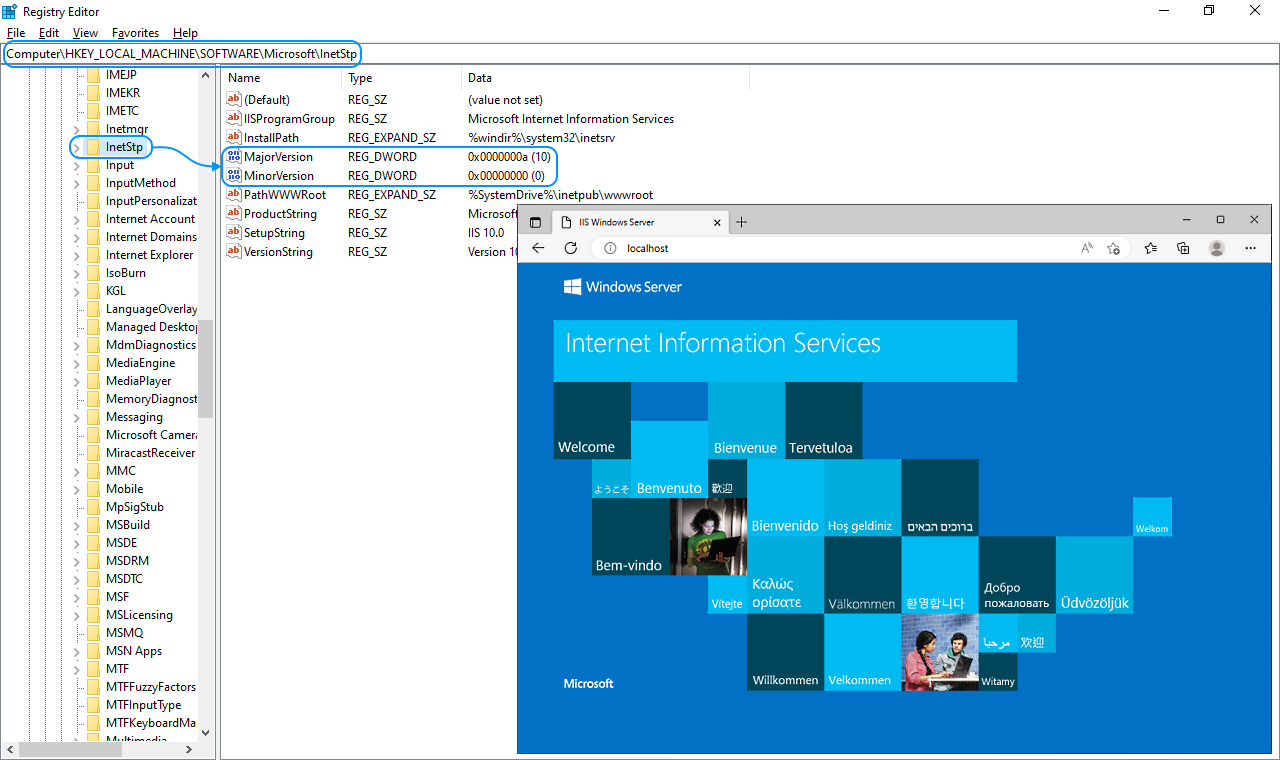The width and height of the screenshot is (1280, 760).
Task: Select the IIS Windows Server browser tab
Action: click(x=638, y=222)
